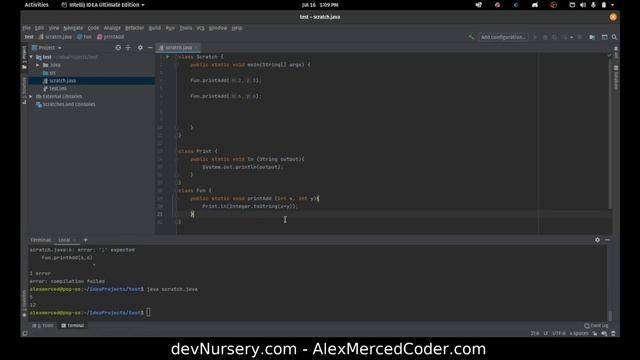The image size is (640, 360).
Task: Open the Project panel settings gear
Action: (140, 48)
